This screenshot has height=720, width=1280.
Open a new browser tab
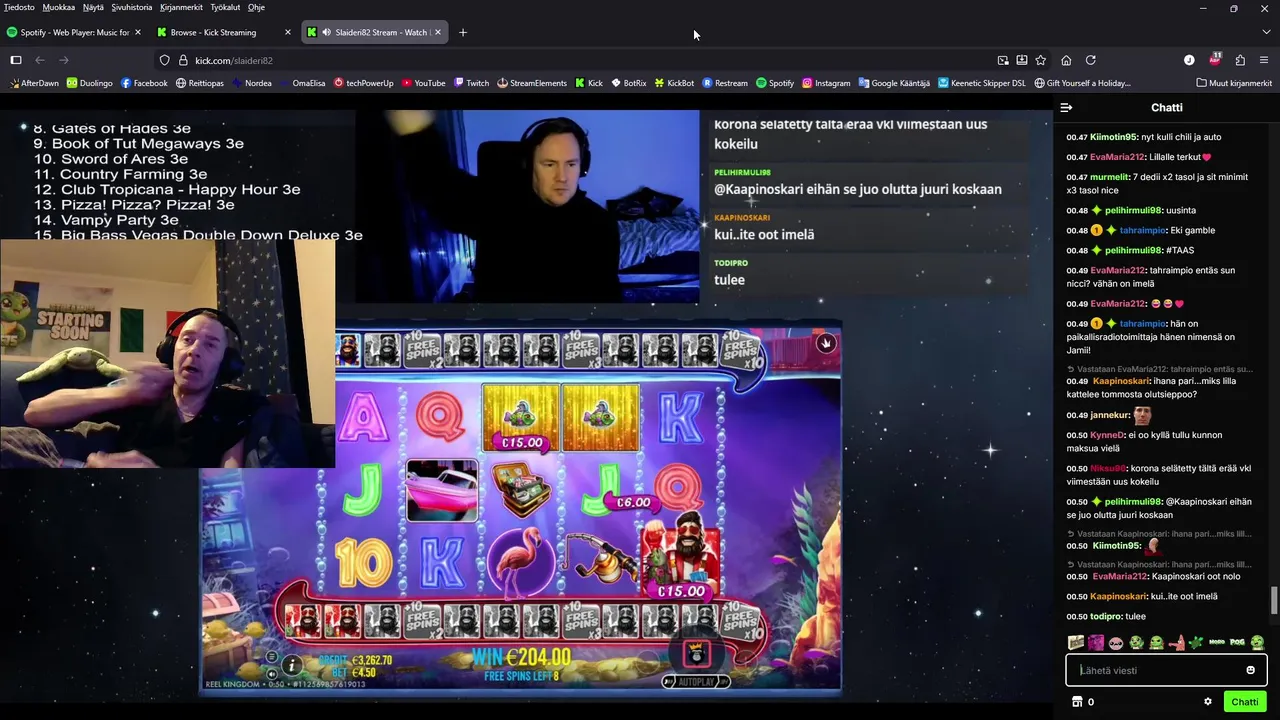click(462, 32)
